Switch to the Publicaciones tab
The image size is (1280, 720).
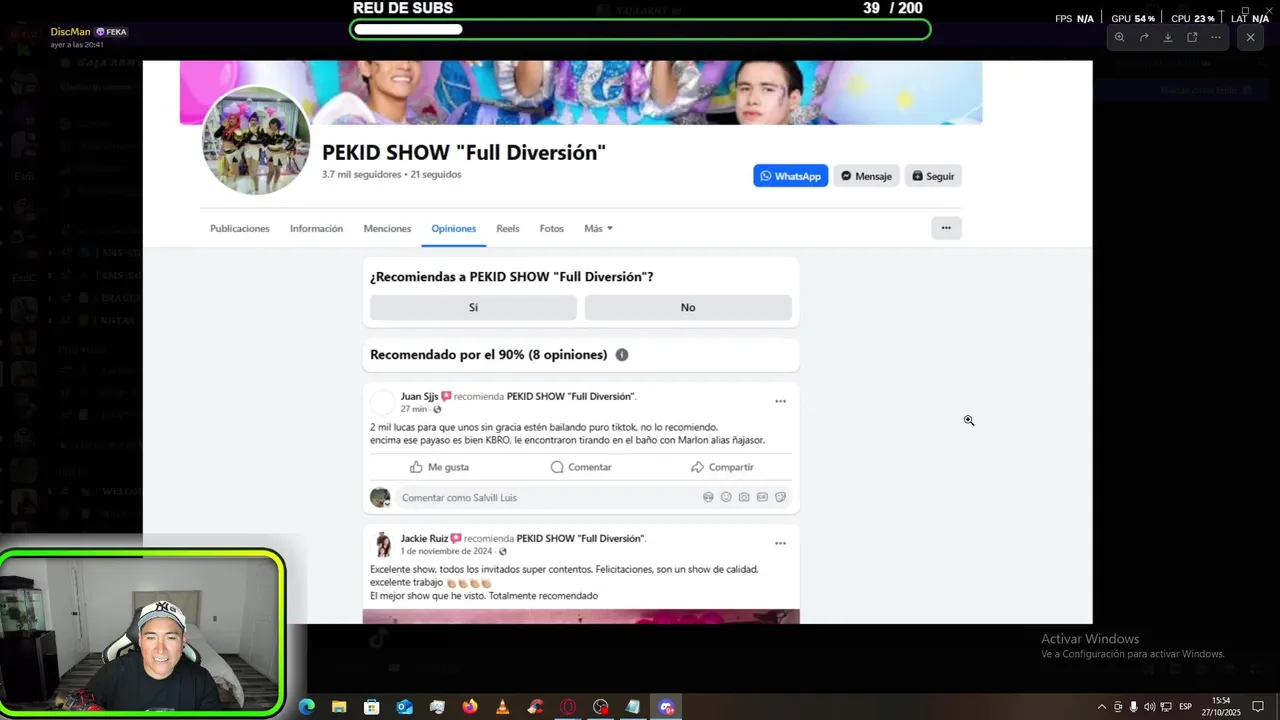click(x=240, y=228)
